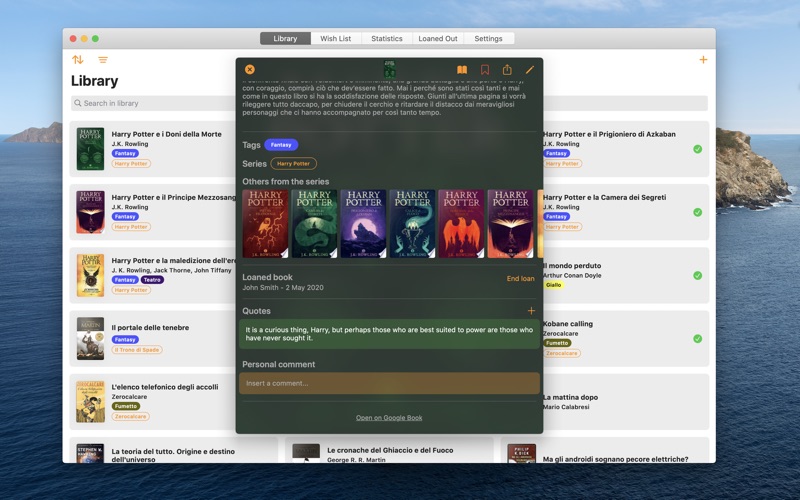This screenshot has height=500, width=800.
Task: Click the Insert a comment field
Action: pos(389,383)
